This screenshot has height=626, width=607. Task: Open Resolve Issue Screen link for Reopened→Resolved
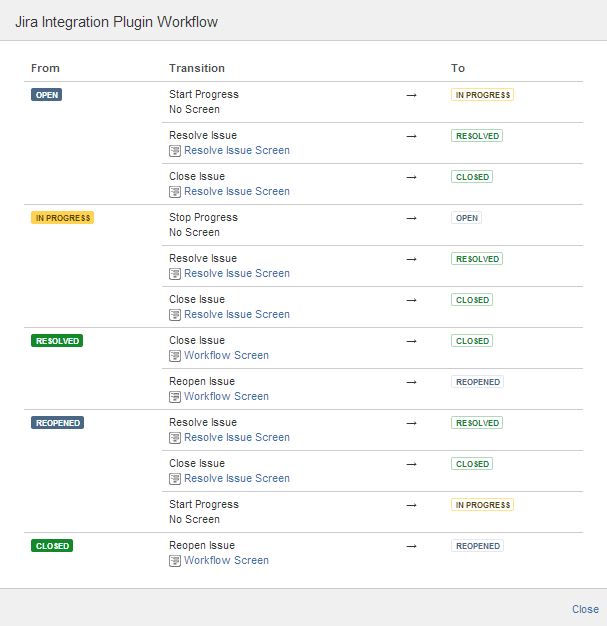pyautogui.click(x=237, y=438)
